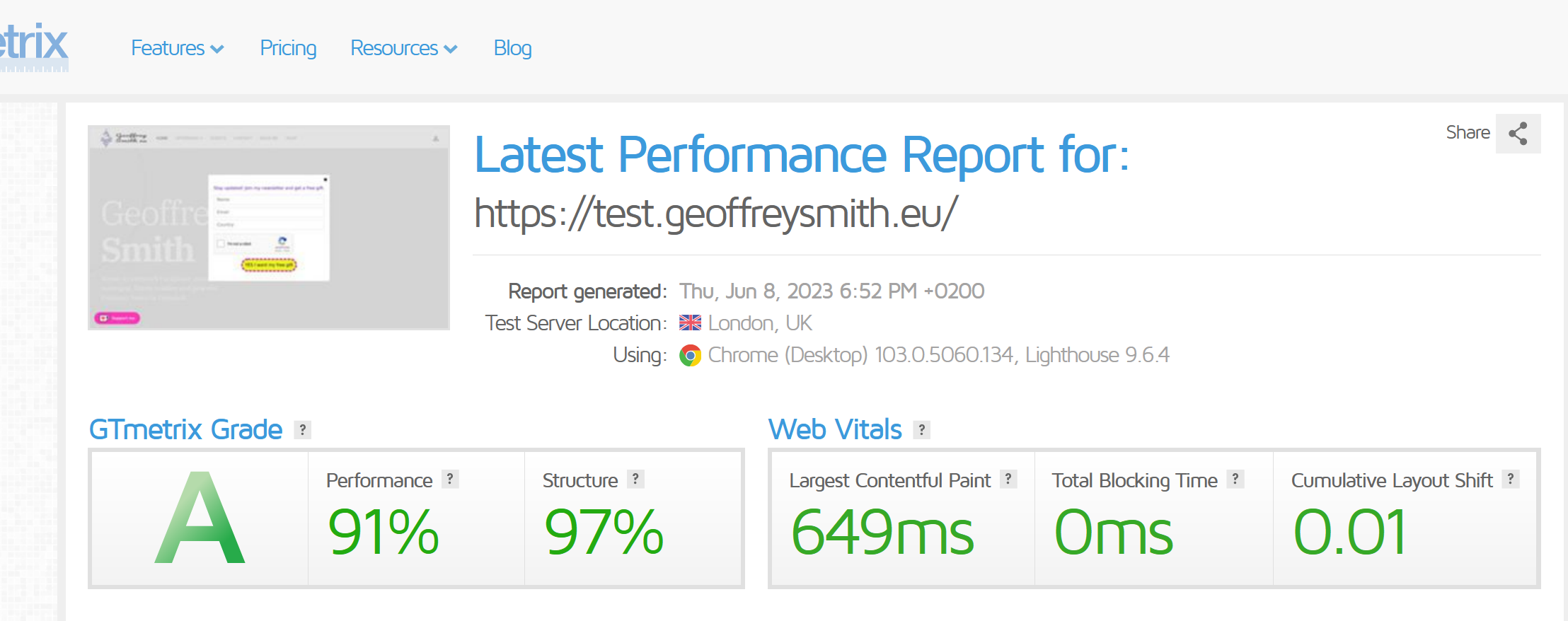
Task: Select the 97% Structure score
Action: pos(604,532)
